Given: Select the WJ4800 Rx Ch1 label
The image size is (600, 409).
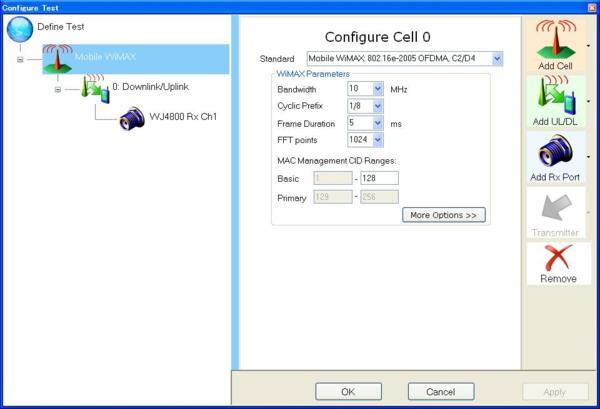Looking at the screenshot, I should pyautogui.click(x=183, y=116).
